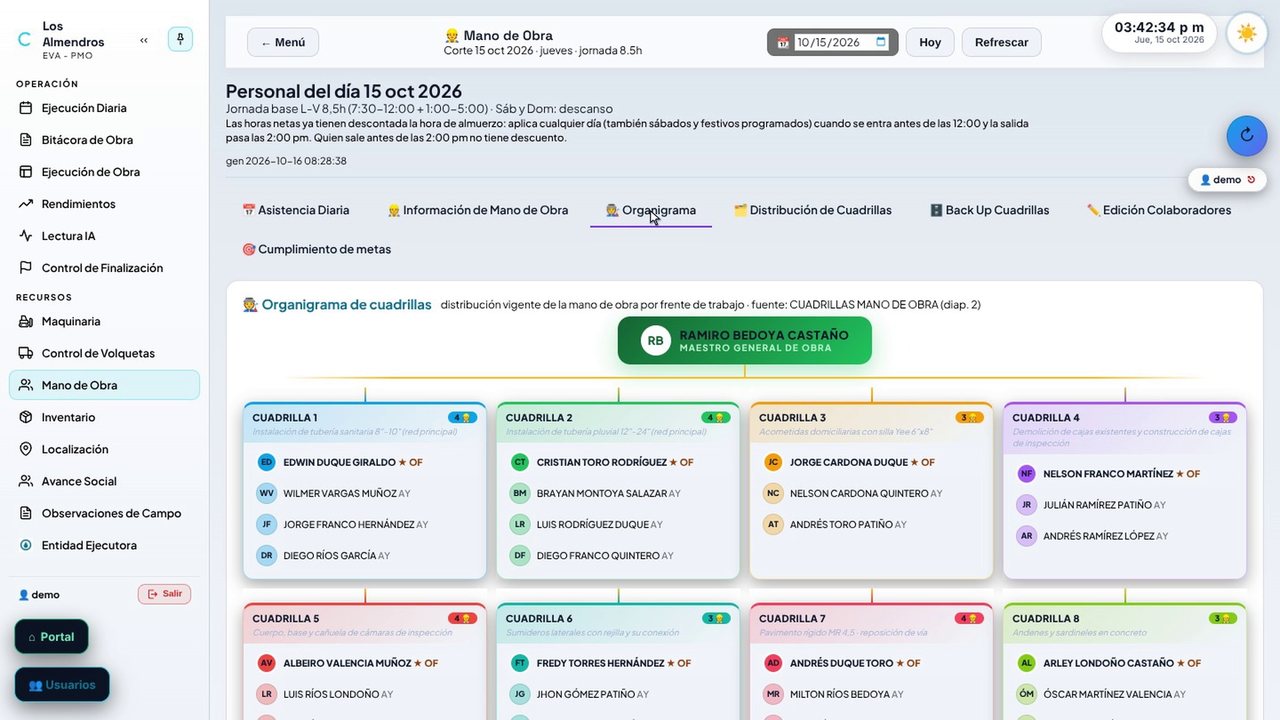The height and width of the screenshot is (720, 1280).
Task: Click the Cuadrilla 5 card title
Action: pyautogui.click(x=286, y=619)
